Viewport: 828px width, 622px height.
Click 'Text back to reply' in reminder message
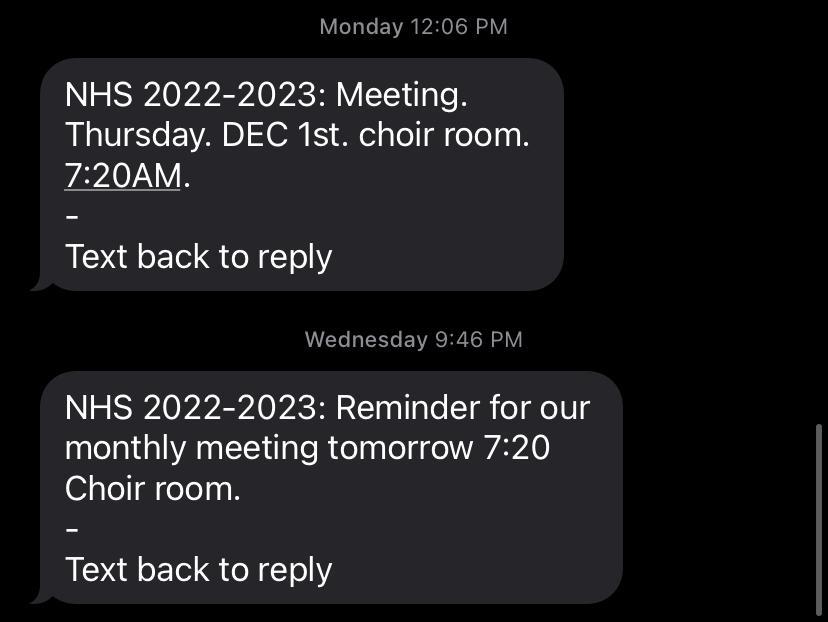point(198,569)
